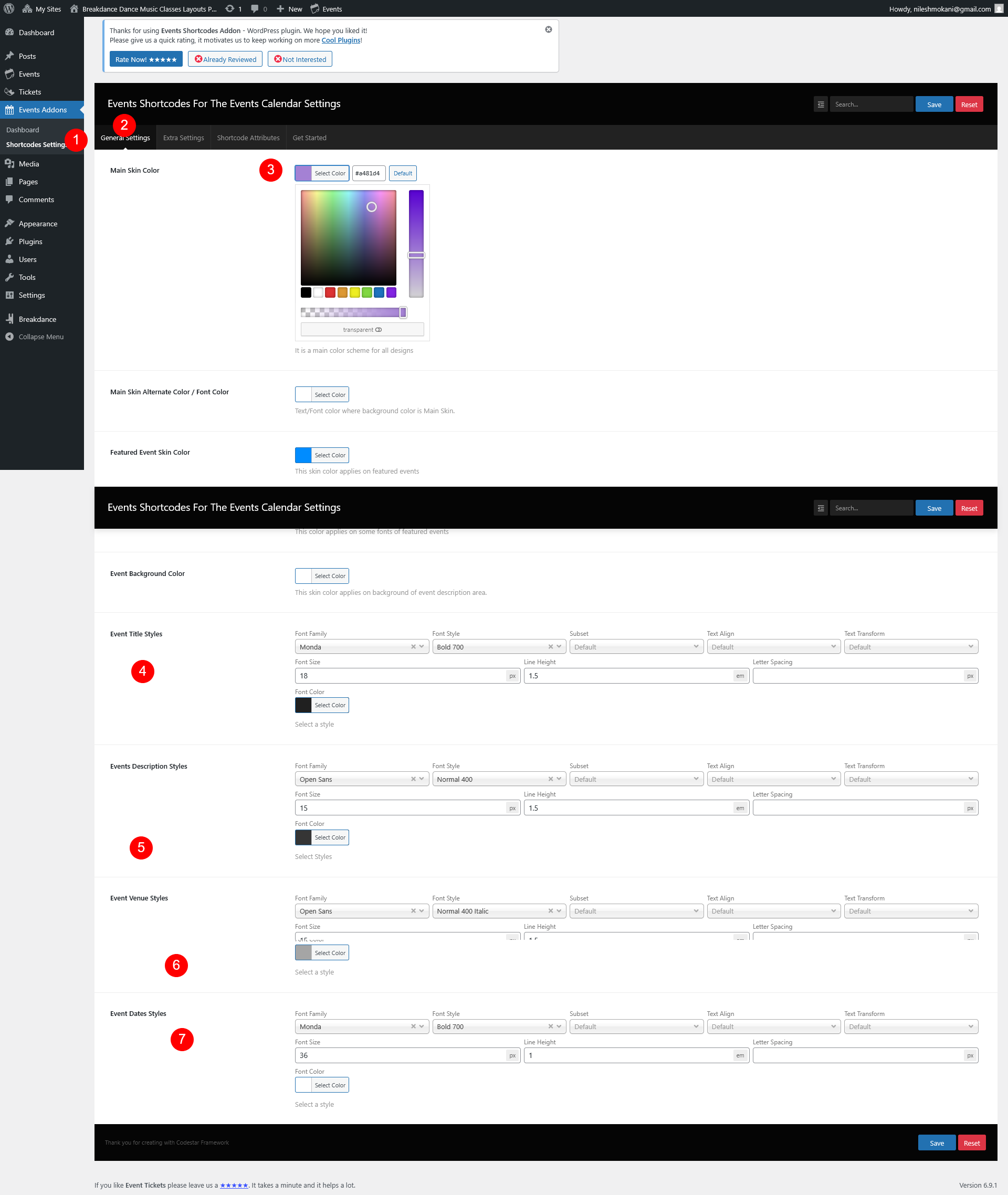Click the Breakdance sidebar icon
The image size is (1008, 1195).
(x=10, y=319)
